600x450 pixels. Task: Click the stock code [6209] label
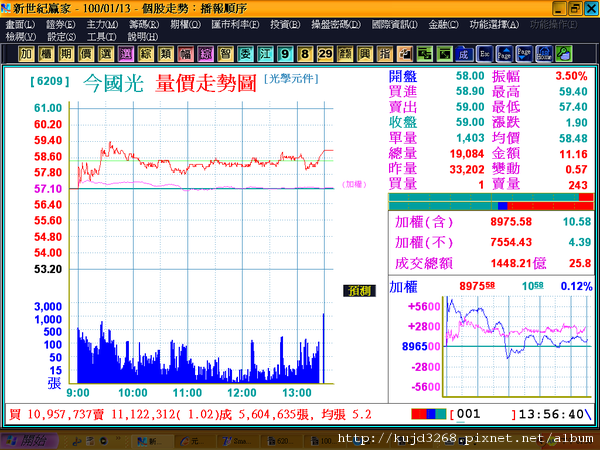(x=50, y=81)
